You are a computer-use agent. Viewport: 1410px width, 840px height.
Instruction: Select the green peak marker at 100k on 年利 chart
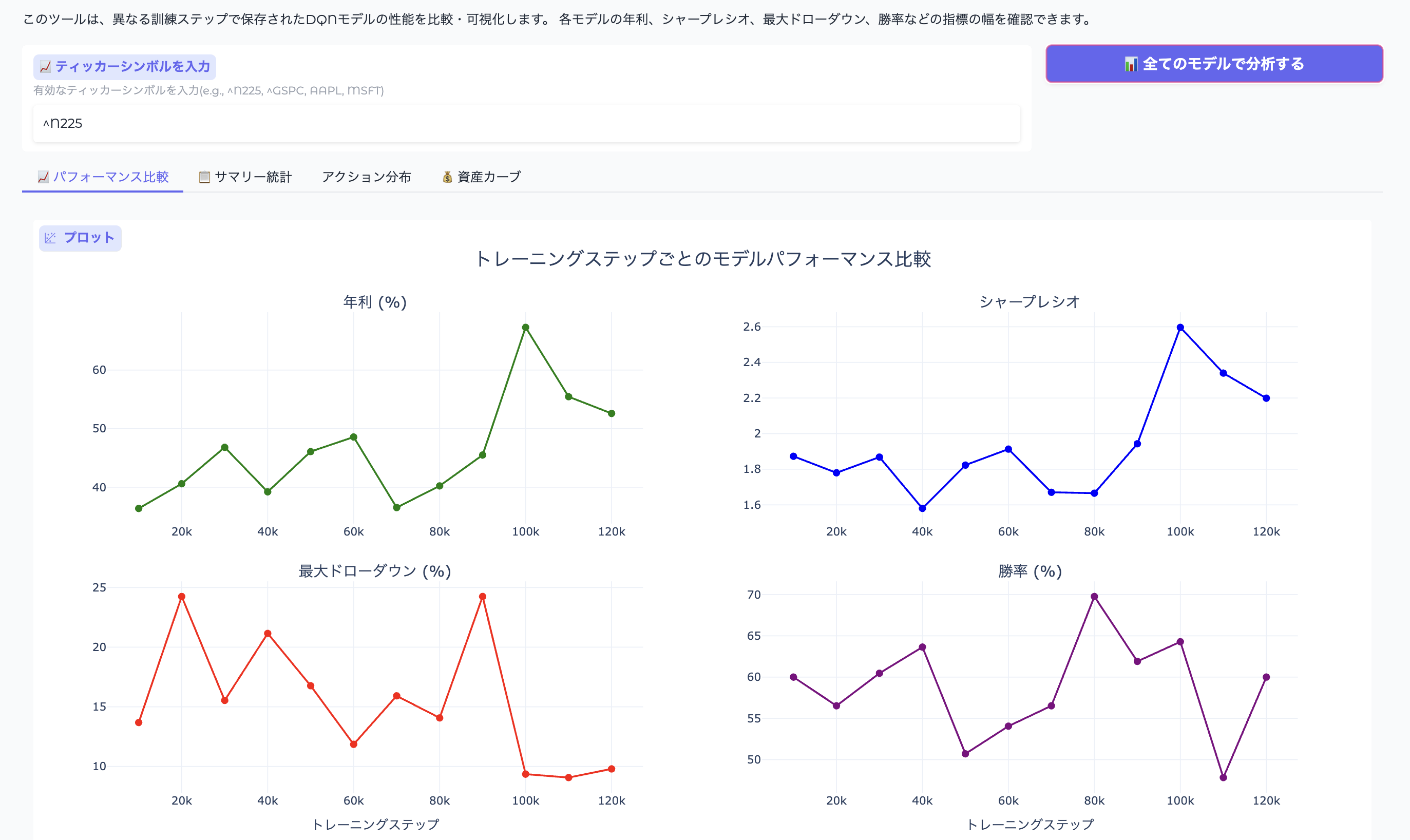point(525,327)
